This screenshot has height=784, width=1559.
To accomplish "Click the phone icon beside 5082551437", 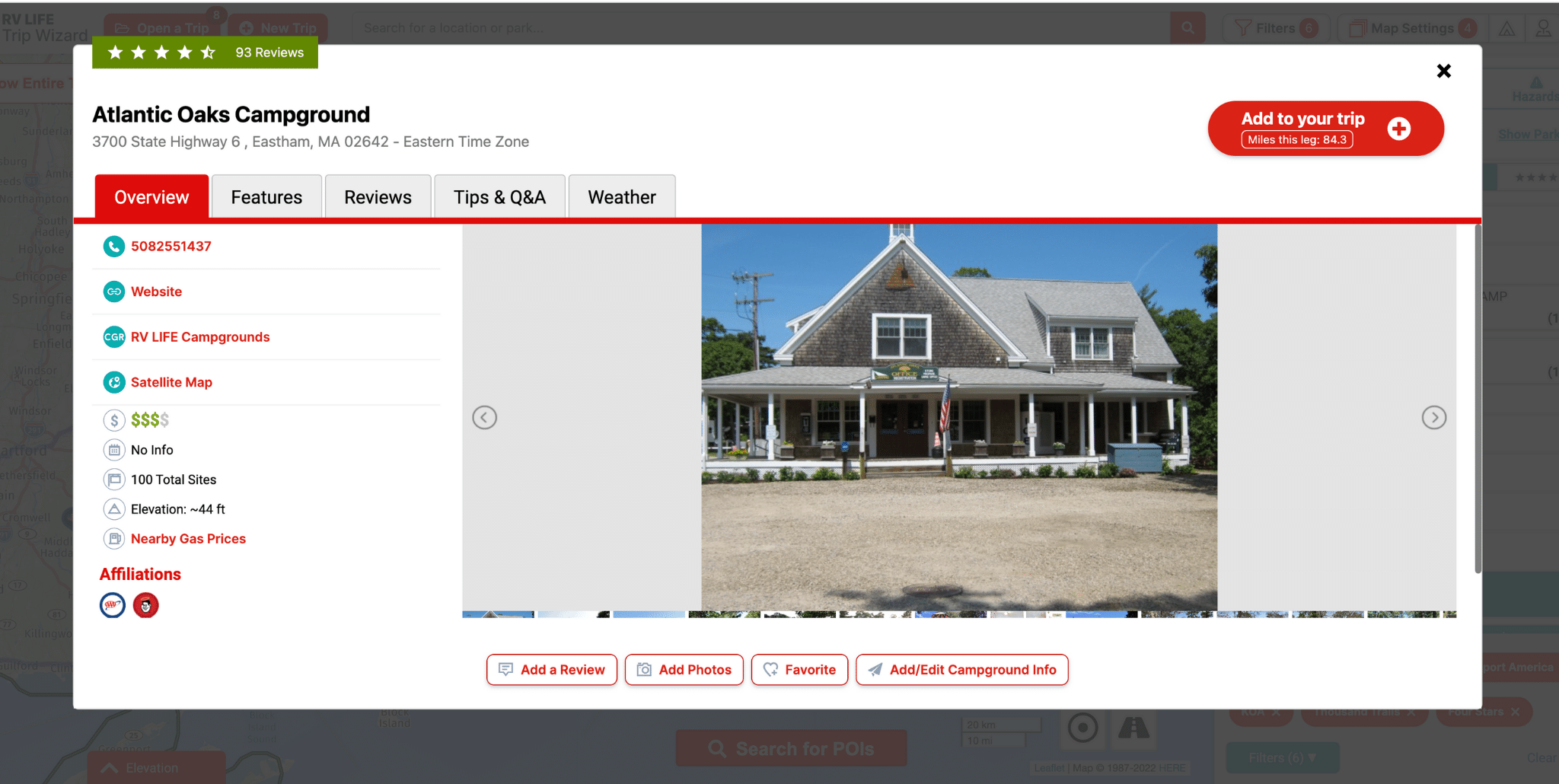I will (114, 247).
